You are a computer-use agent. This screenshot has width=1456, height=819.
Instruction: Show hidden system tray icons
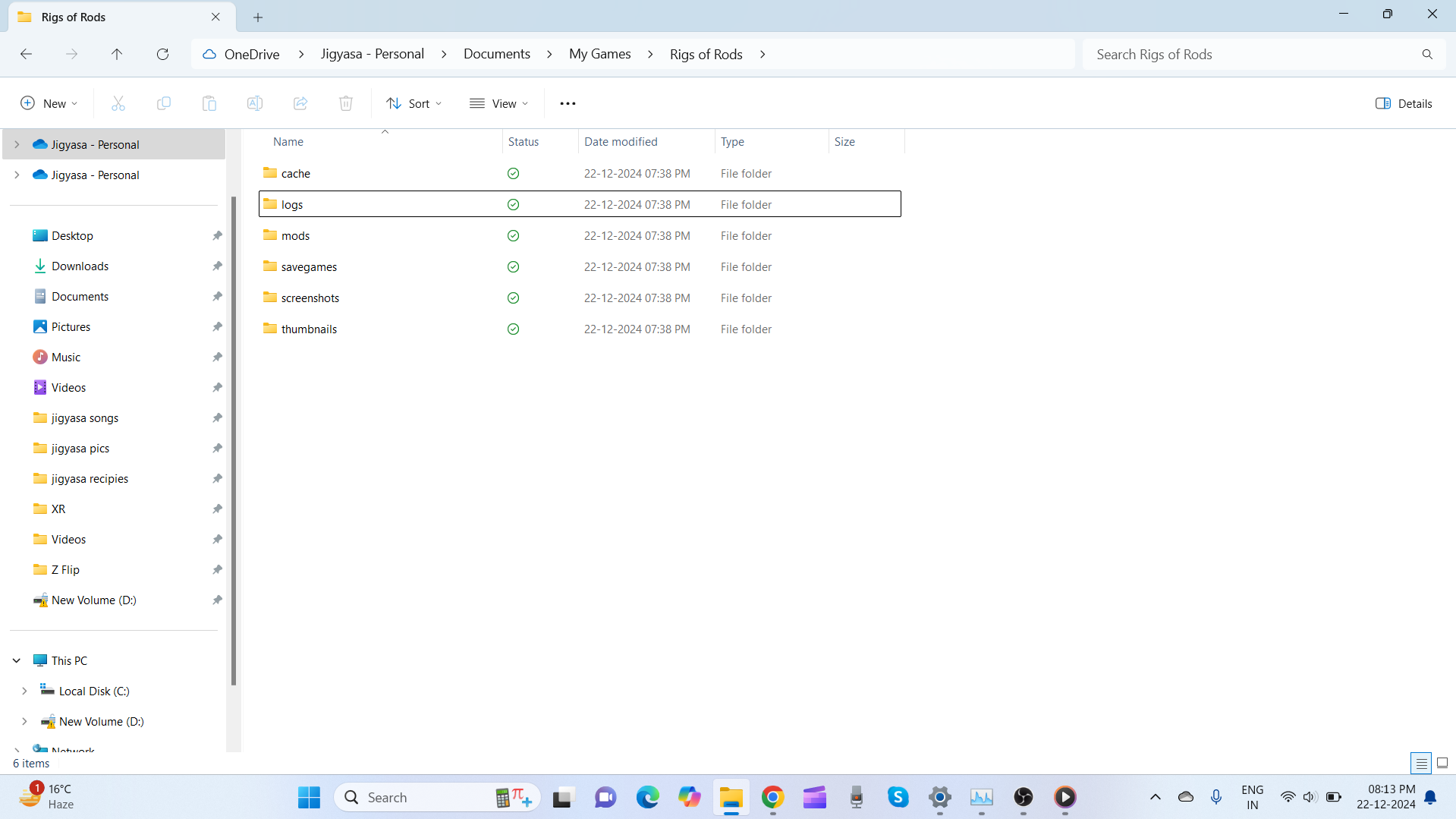click(x=1155, y=797)
